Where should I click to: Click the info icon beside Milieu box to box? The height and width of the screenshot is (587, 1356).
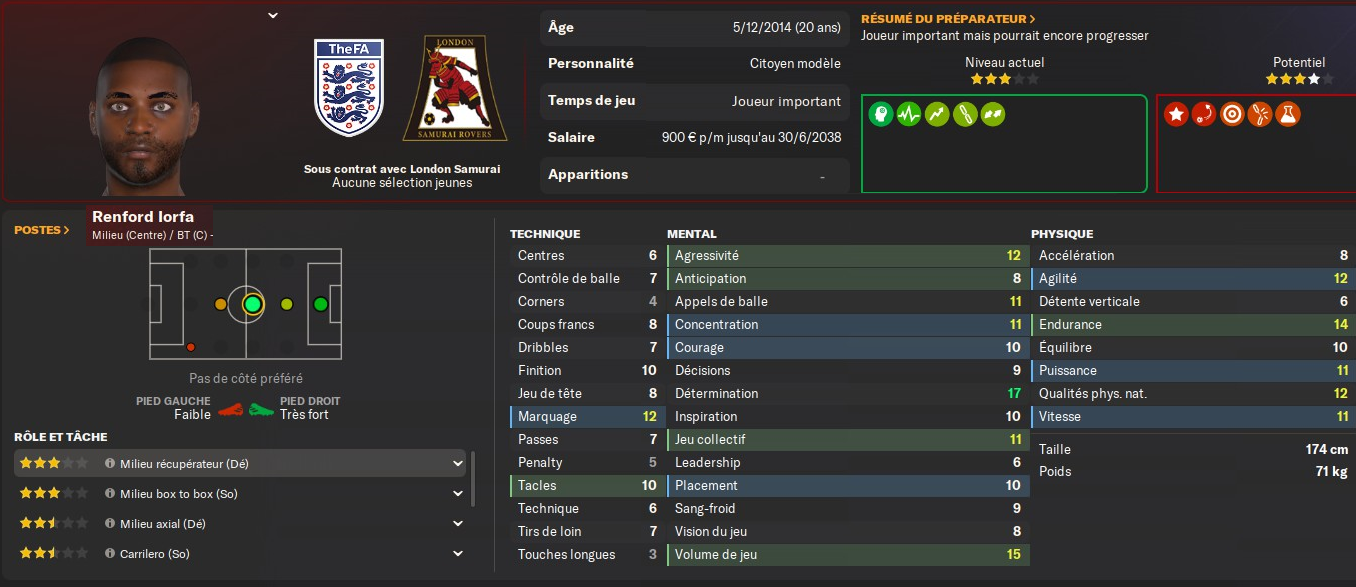click(110, 494)
